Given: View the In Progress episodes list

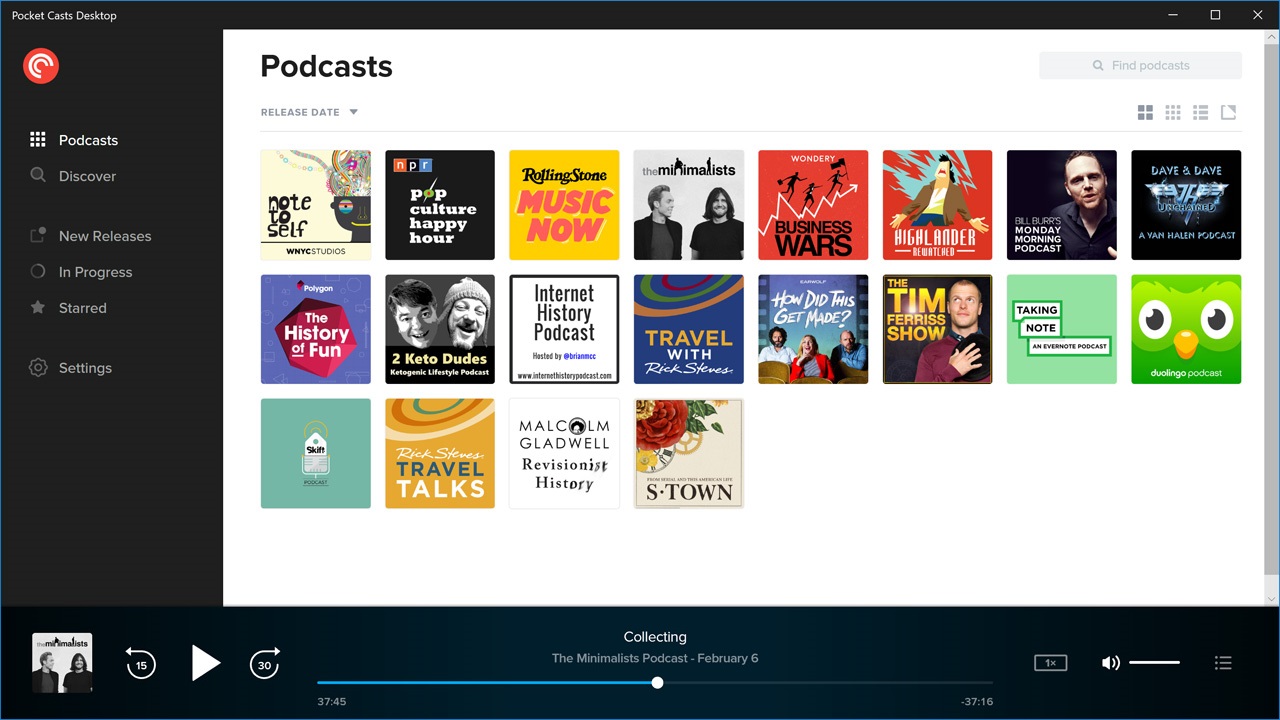Looking at the screenshot, I should [x=95, y=271].
